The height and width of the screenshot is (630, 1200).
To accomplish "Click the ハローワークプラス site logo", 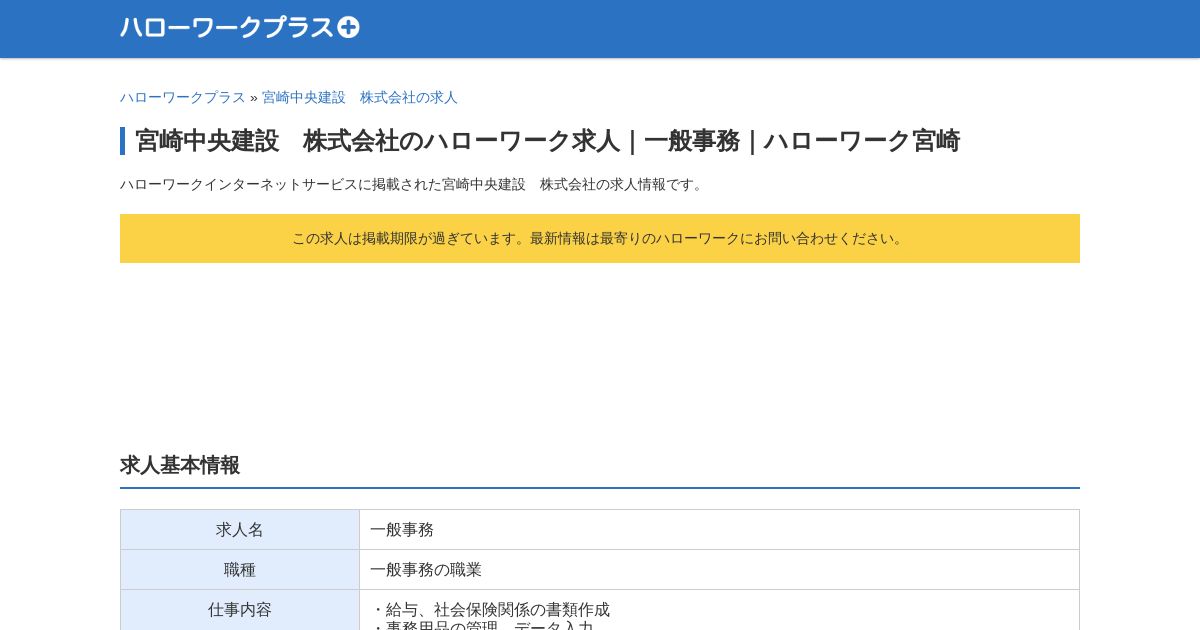I will (239, 28).
